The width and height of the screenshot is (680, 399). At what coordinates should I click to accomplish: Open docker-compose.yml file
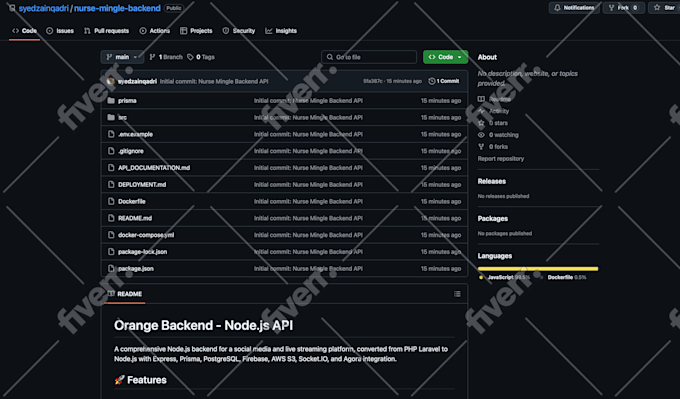(146, 235)
